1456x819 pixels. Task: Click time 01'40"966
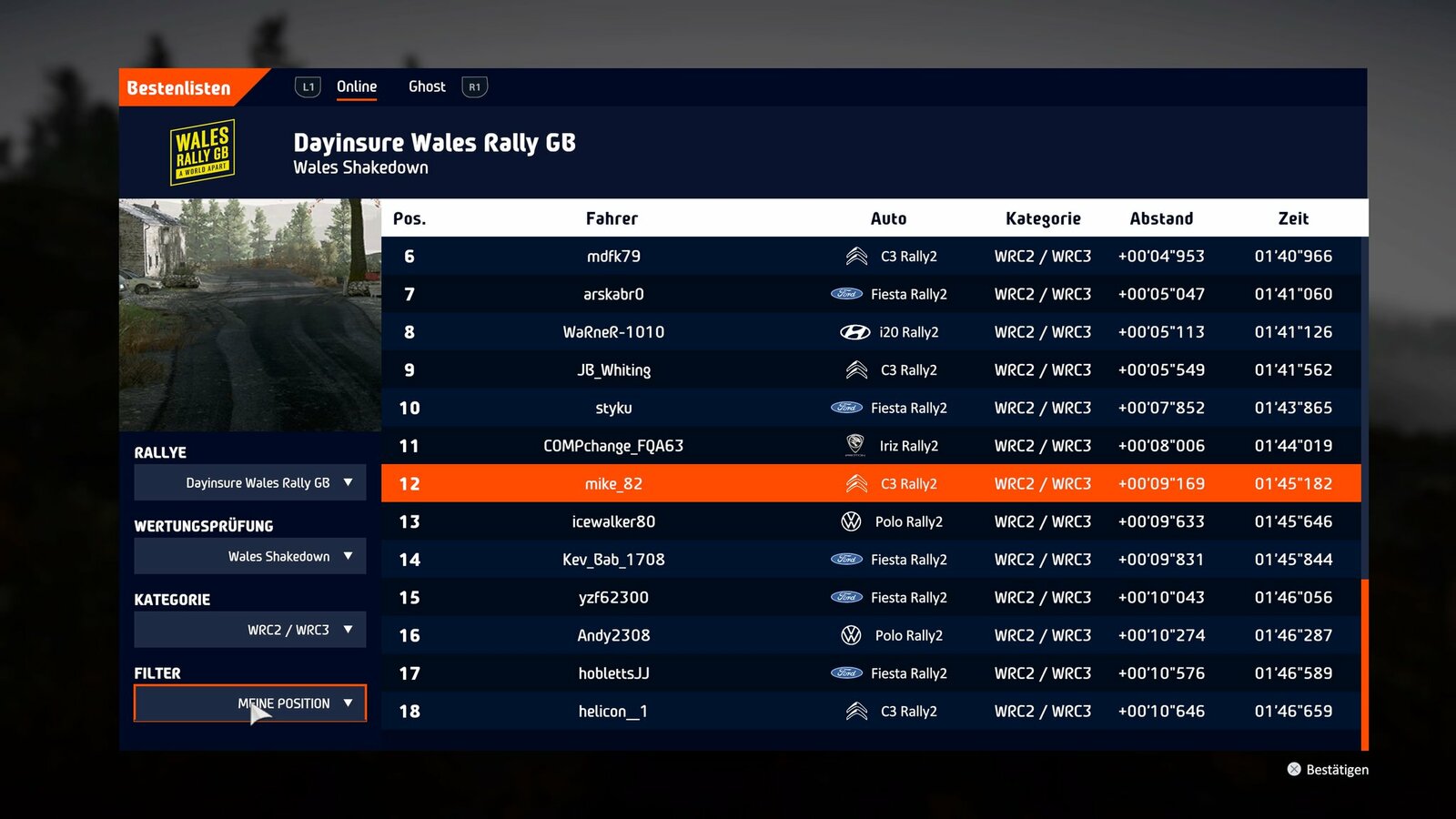(1293, 257)
